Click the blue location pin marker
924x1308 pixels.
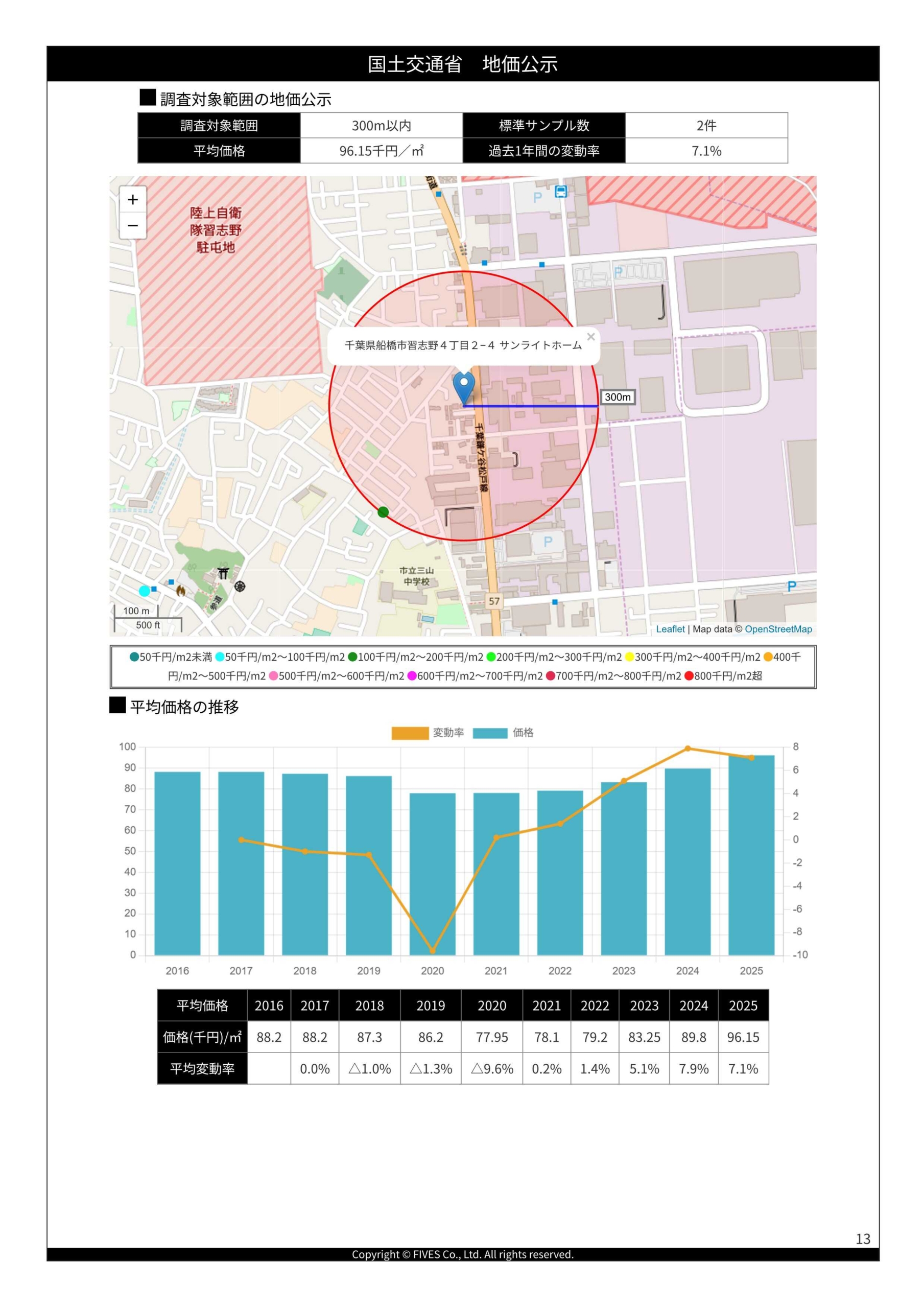[x=464, y=387]
